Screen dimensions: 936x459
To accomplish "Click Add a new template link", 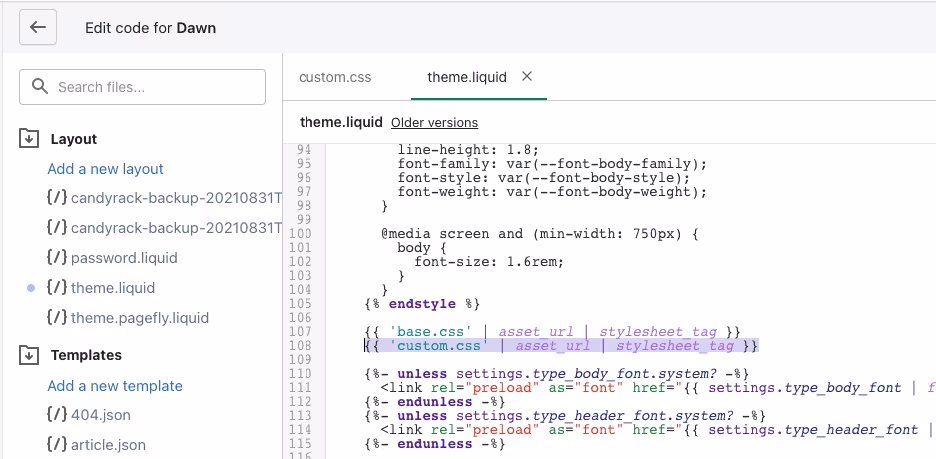I will pyautogui.click(x=115, y=386).
